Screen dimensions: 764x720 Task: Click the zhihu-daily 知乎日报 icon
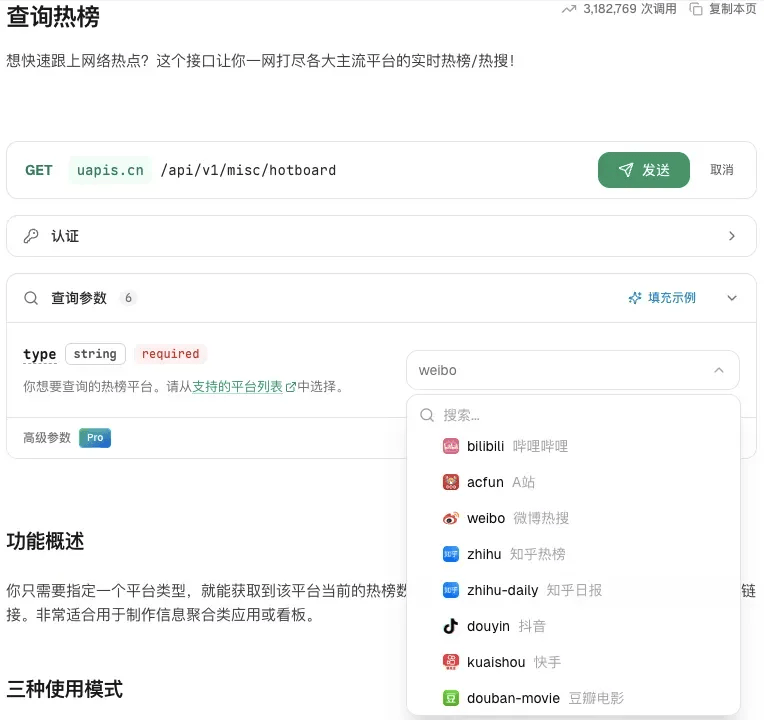(x=450, y=590)
